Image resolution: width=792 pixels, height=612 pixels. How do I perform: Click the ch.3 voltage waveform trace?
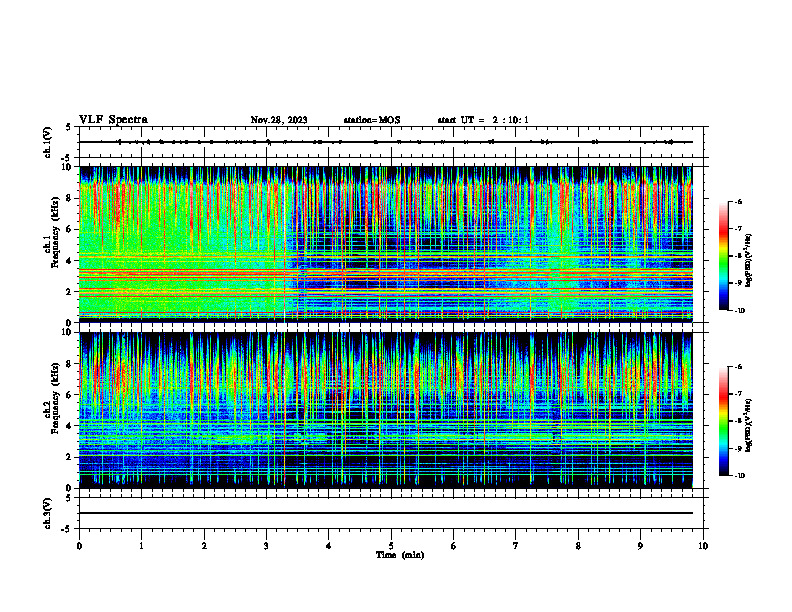[386, 513]
